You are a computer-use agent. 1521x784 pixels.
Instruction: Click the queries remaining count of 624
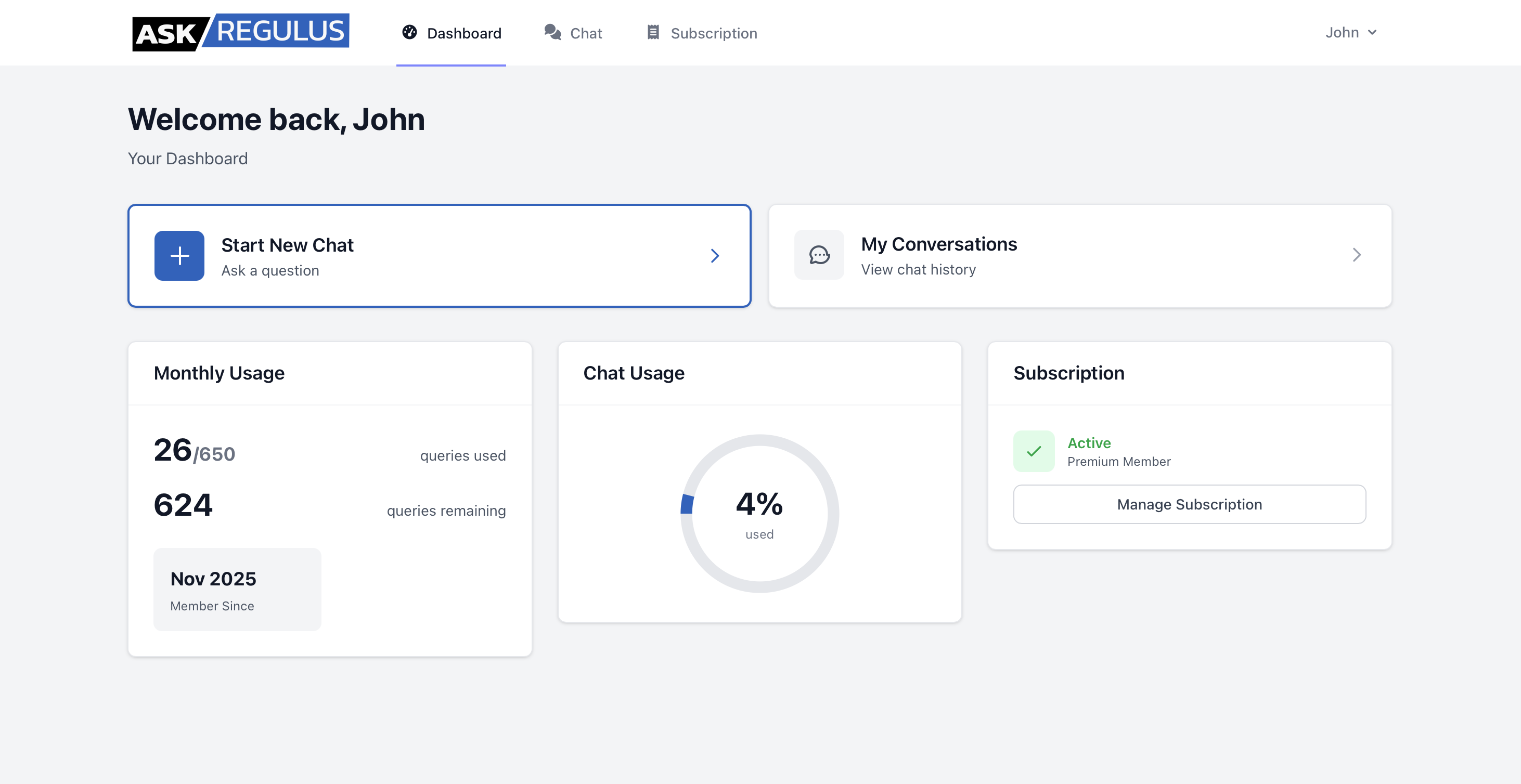click(x=183, y=504)
